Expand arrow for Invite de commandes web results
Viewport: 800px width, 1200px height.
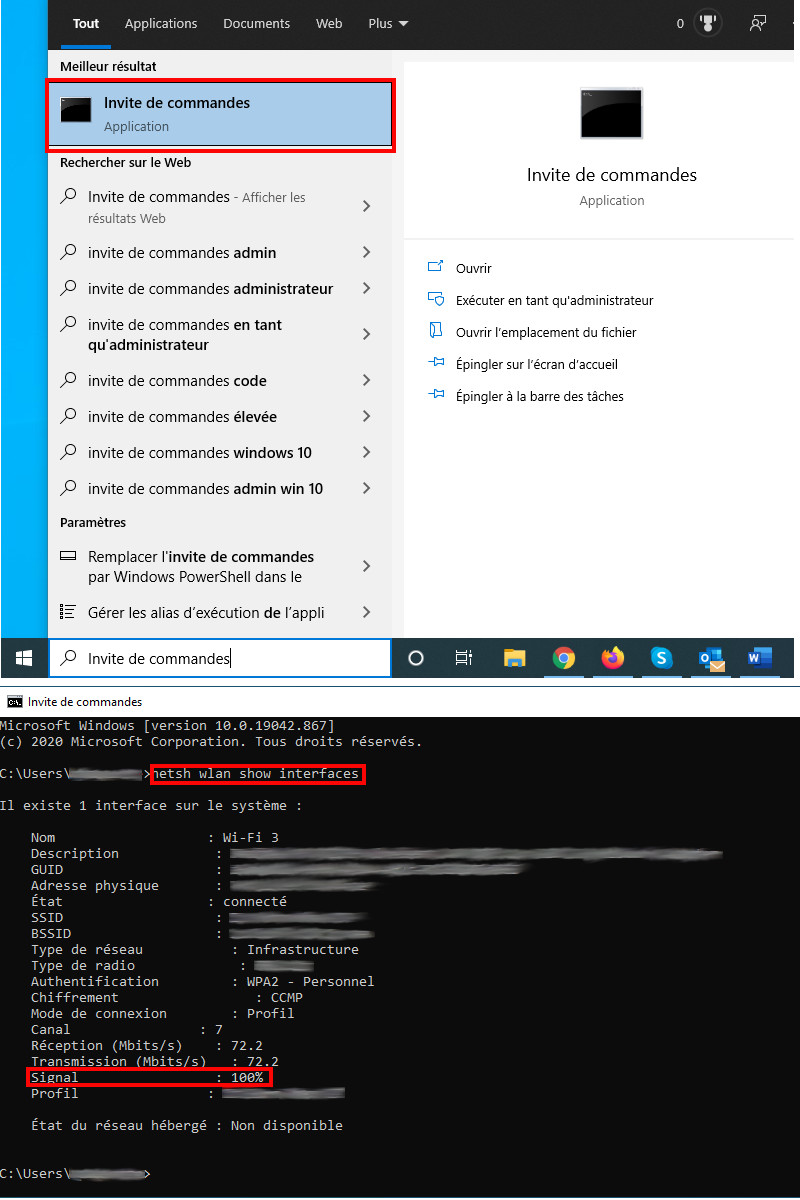click(x=366, y=206)
